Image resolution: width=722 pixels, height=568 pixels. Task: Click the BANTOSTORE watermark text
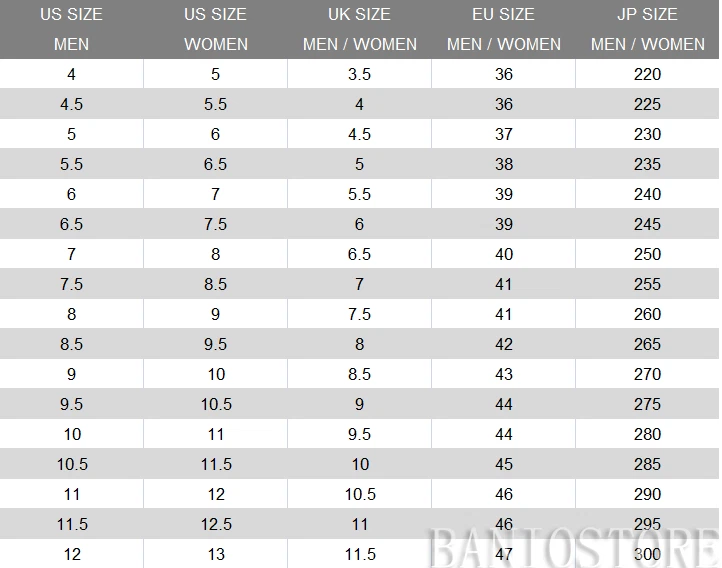[573, 548]
